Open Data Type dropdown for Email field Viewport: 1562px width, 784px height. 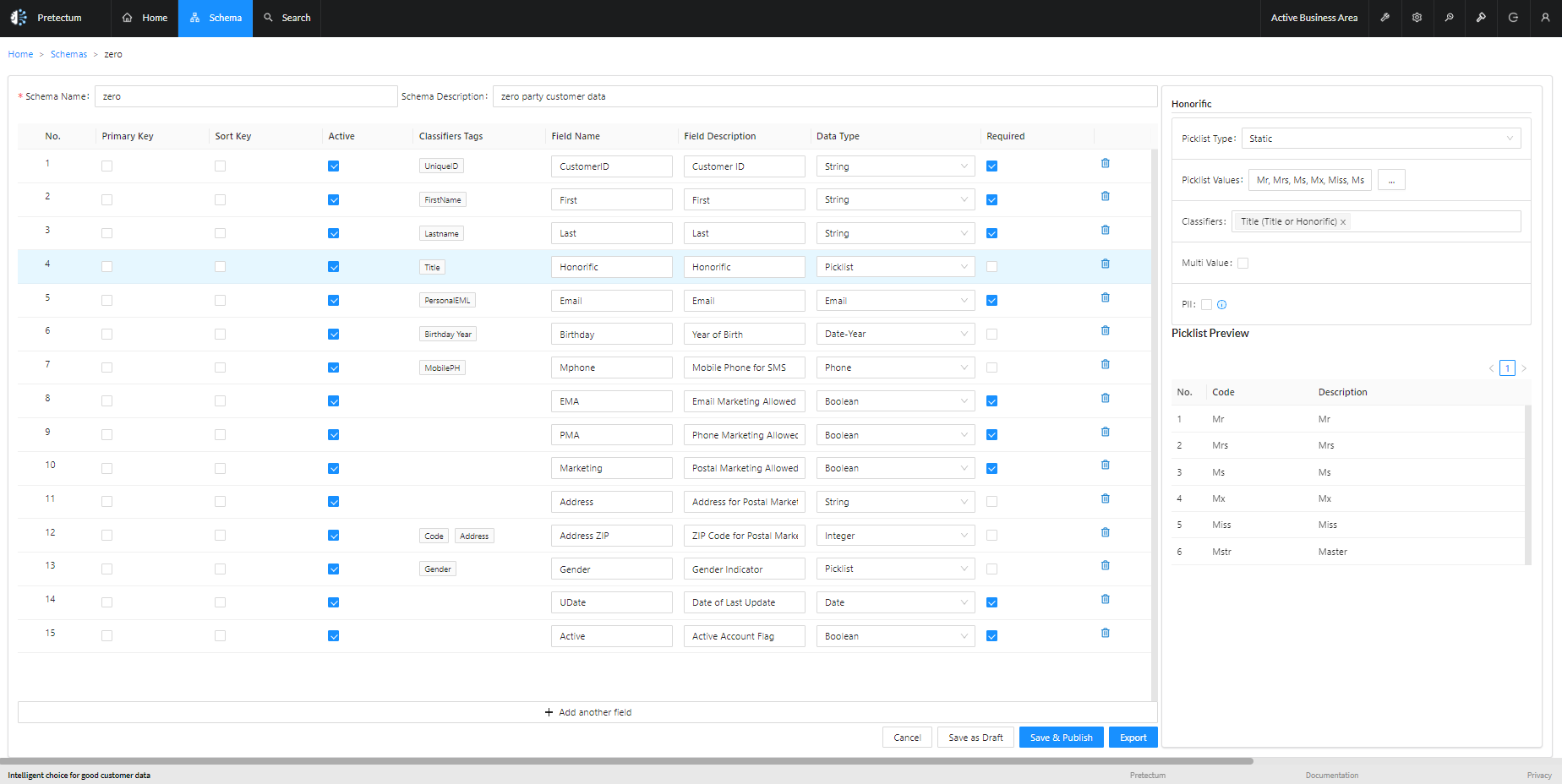pos(895,301)
